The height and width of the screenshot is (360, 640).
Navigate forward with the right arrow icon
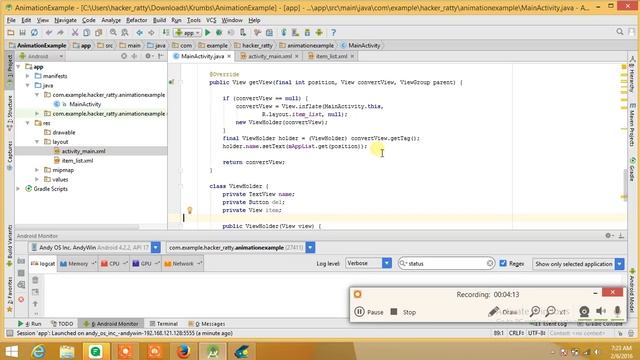(151, 32)
